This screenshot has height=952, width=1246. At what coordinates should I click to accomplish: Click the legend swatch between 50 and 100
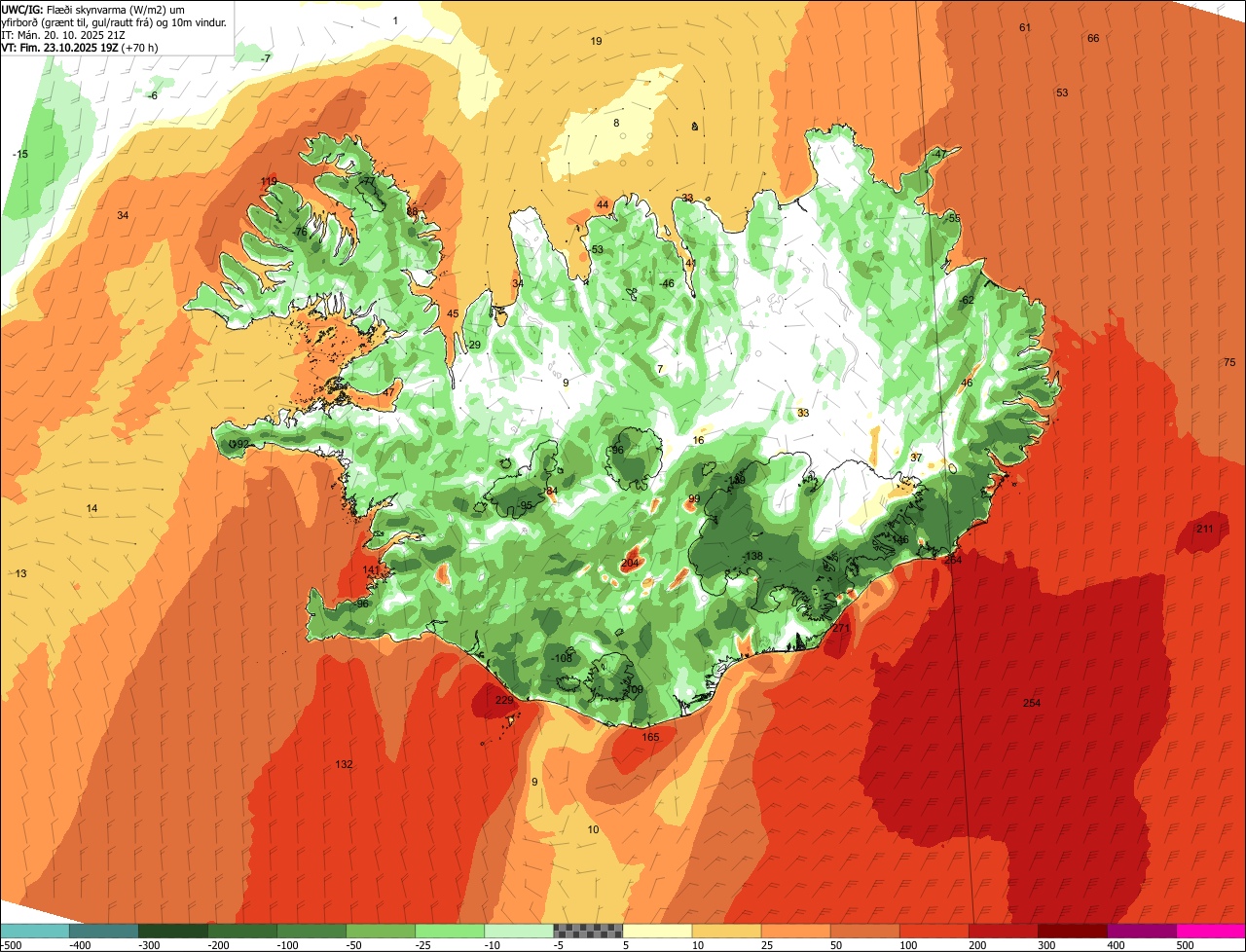click(864, 930)
